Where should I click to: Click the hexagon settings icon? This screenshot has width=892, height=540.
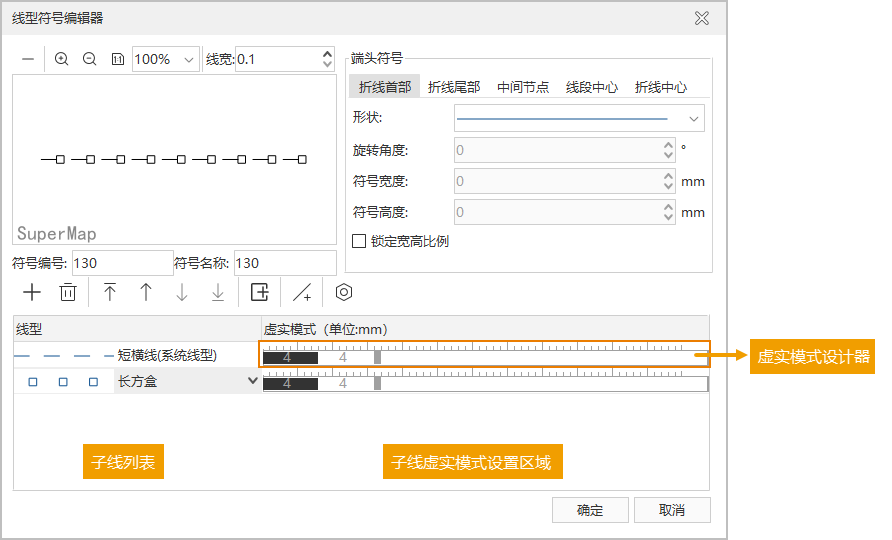[x=344, y=292]
